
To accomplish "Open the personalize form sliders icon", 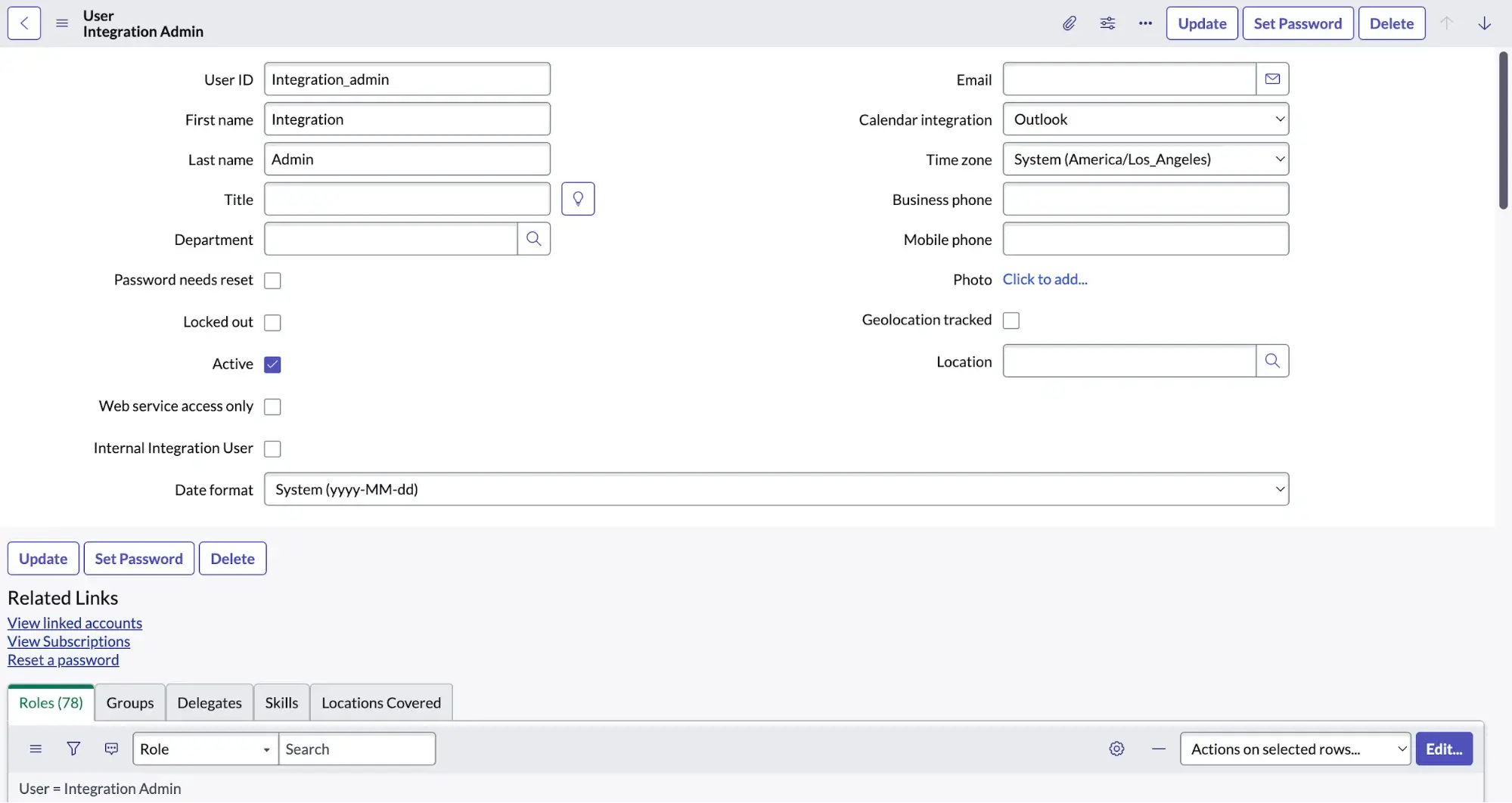I will (1107, 23).
